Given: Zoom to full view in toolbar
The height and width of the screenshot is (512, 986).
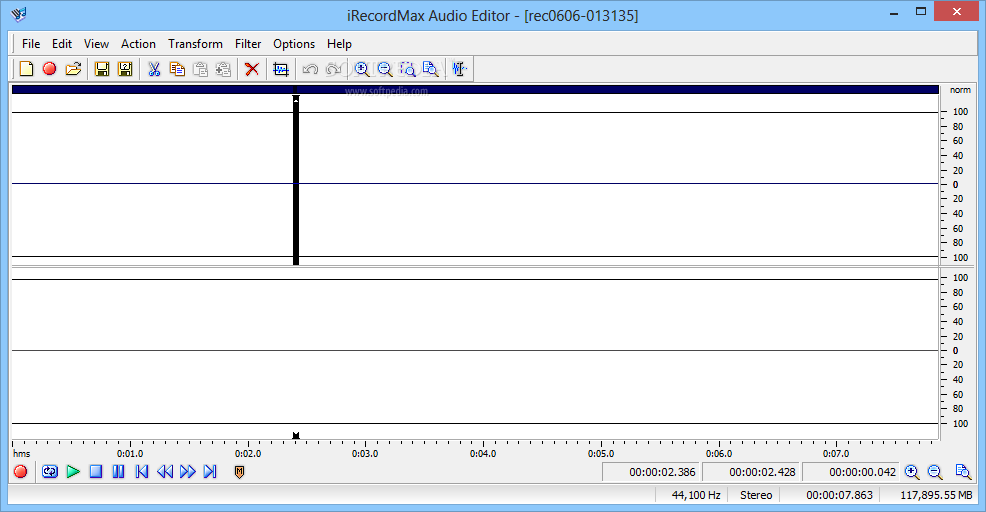Looking at the screenshot, I should pyautogui.click(x=431, y=69).
